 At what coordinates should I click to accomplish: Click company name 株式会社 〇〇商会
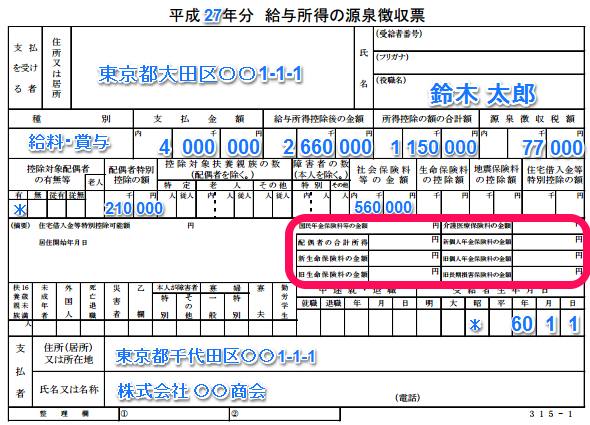click(192, 391)
